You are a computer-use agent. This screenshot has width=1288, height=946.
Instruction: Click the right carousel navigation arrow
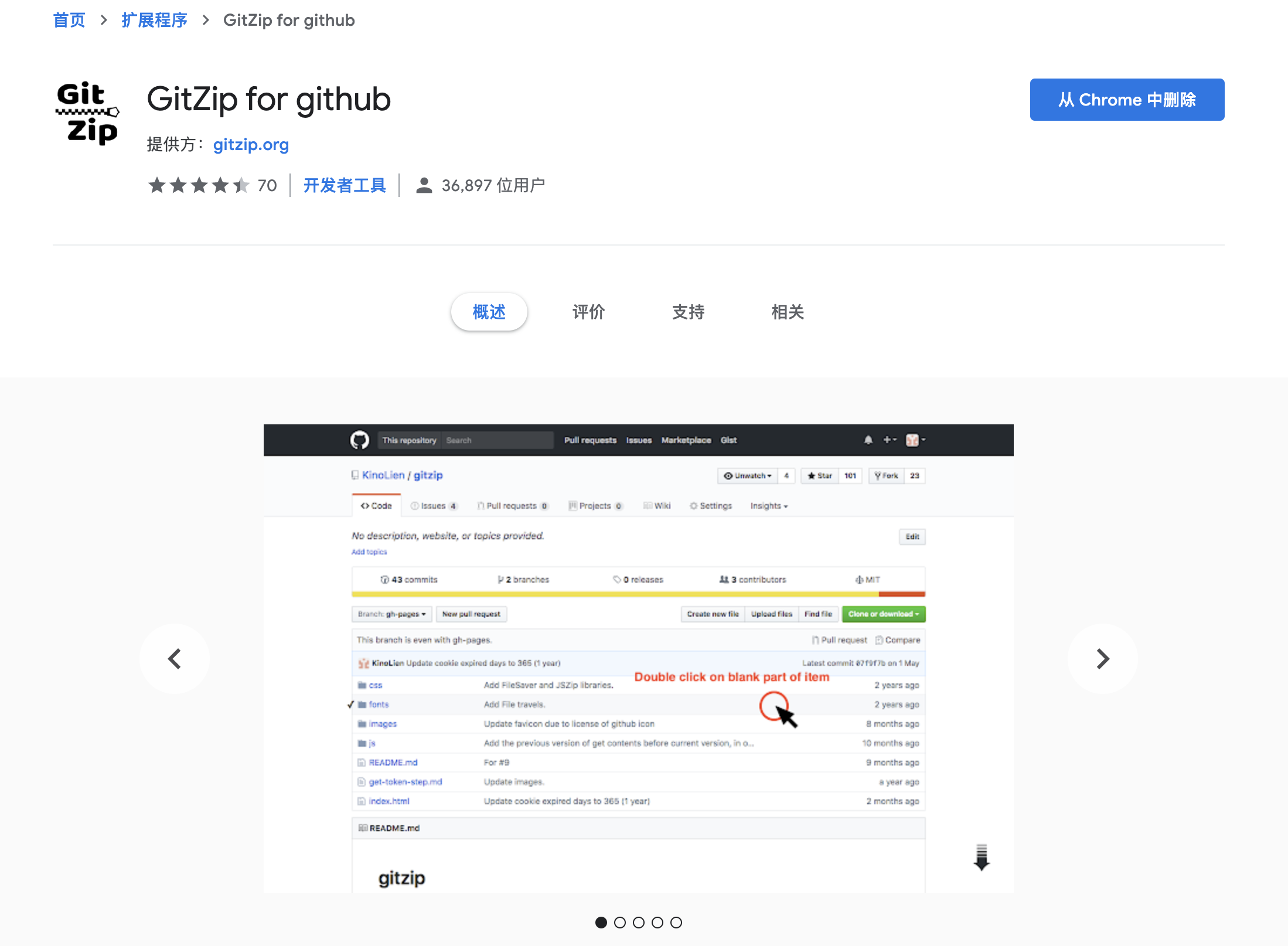click(x=1102, y=658)
